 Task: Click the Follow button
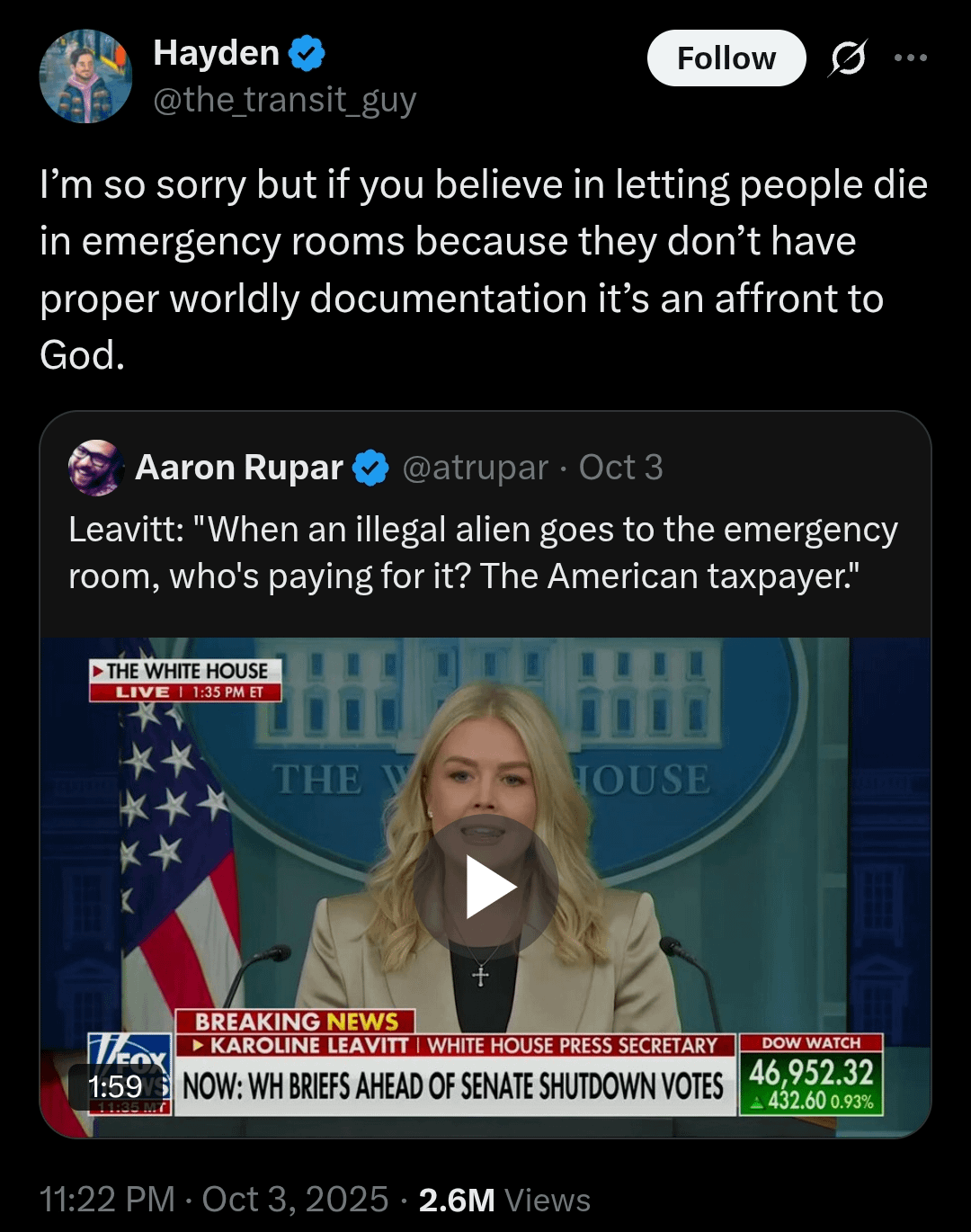tap(726, 58)
